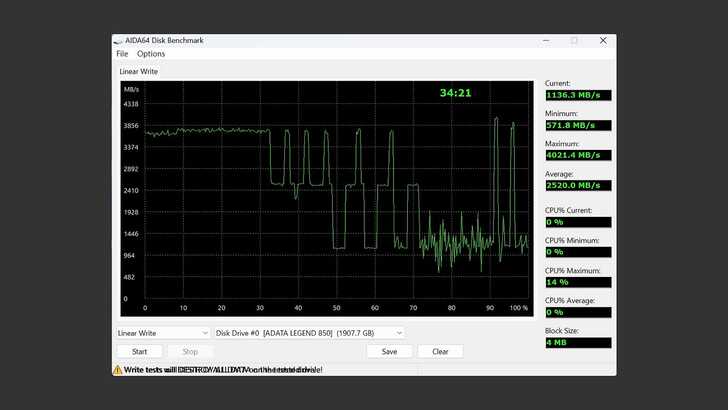This screenshot has height=410, width=728.
Task: Click the 34:21 elapsed timer on graph
Action: coord(455,93)
